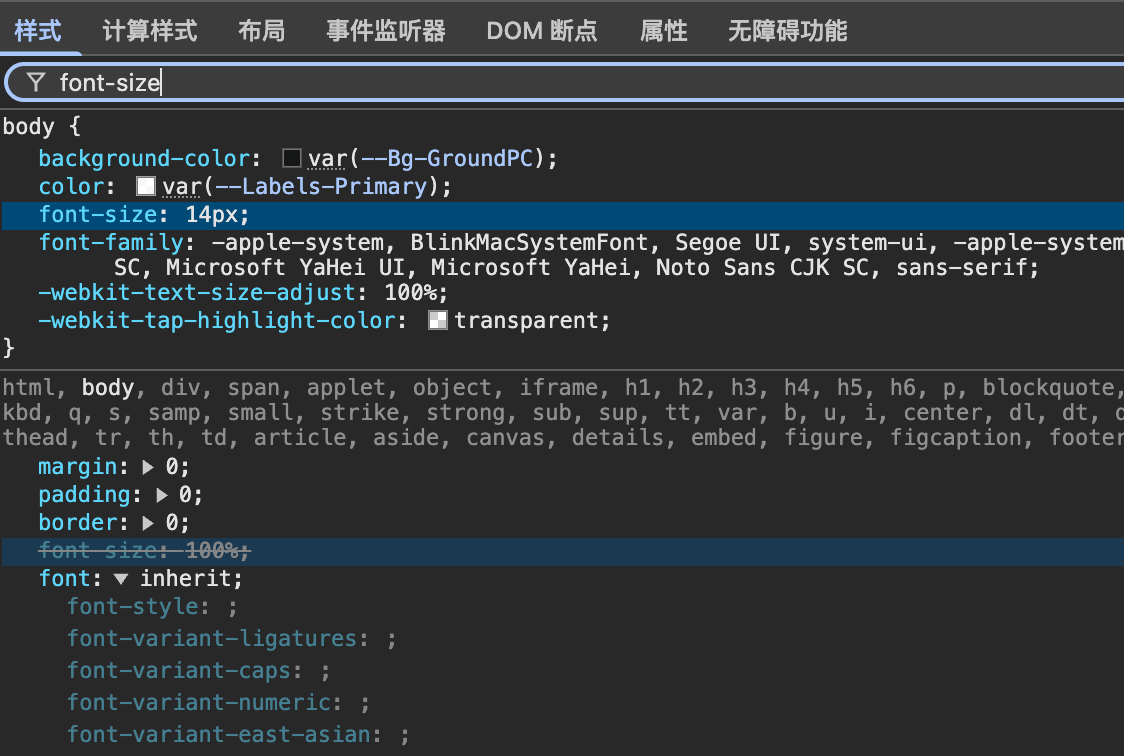Switch to the 无障碍功能 tab

pyautogui.click(x=787, y=31)
